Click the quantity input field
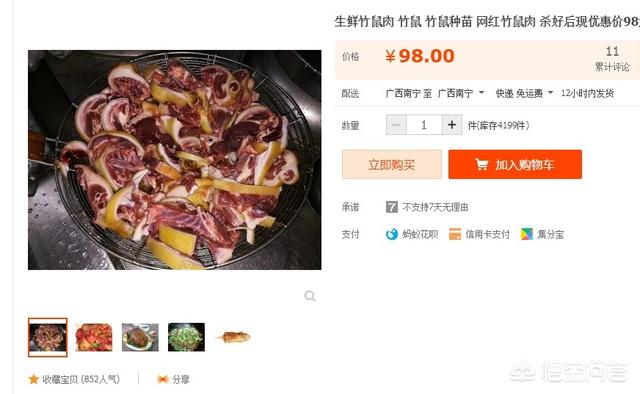640x394 pixels. [424, 125]
